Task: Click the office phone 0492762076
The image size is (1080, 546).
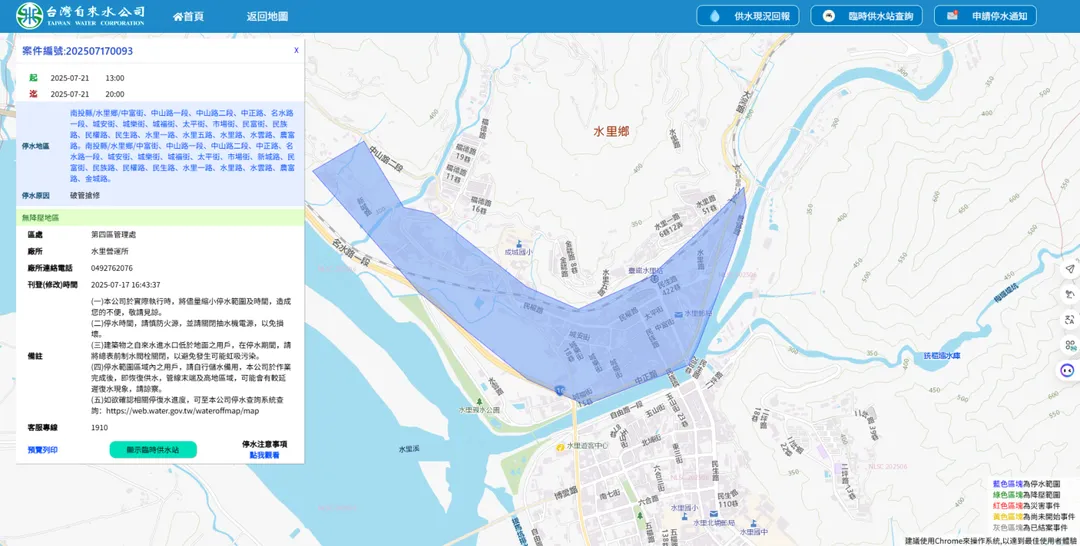Action: [x=112, y=268]
